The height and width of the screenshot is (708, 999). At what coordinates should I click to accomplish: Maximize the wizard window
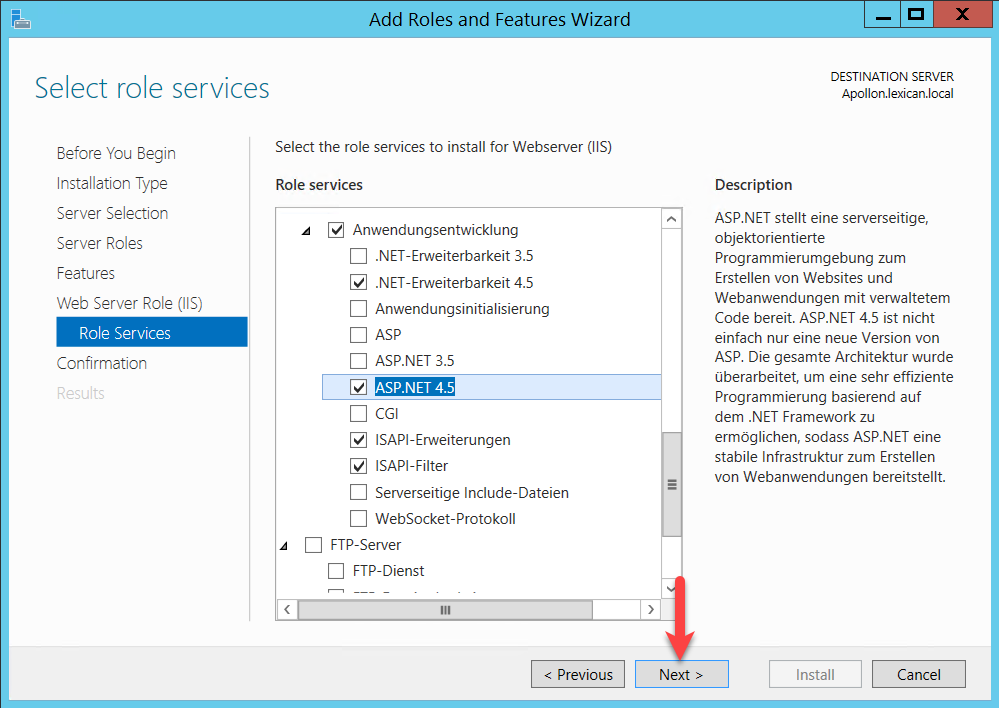[913, 15]
